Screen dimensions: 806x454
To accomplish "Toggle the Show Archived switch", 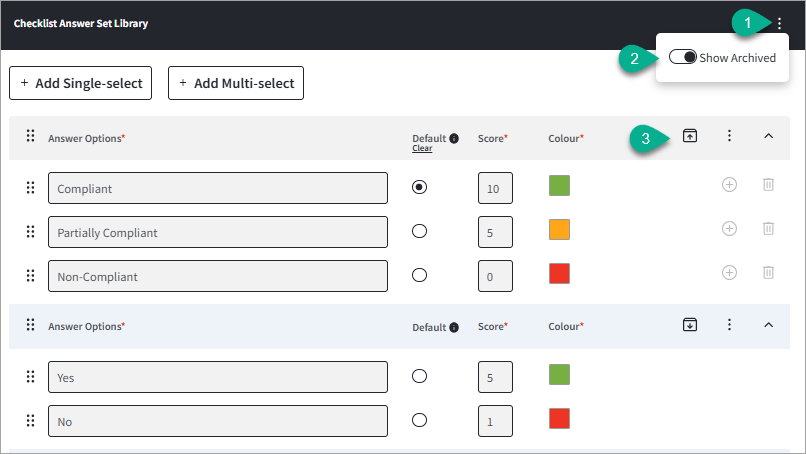I will (x=683, y=57).
